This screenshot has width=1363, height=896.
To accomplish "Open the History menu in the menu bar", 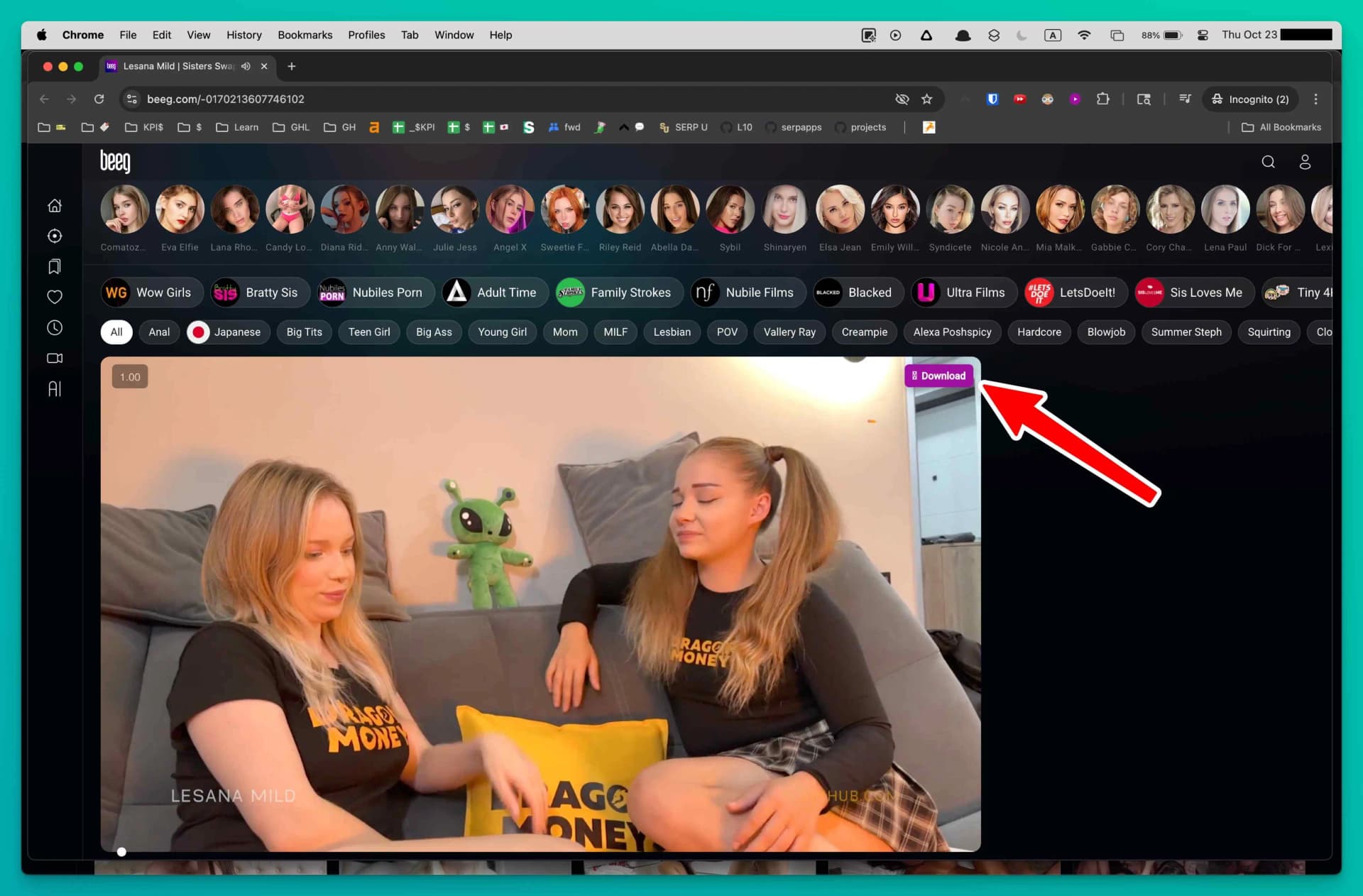I will (x=243, y=34).
